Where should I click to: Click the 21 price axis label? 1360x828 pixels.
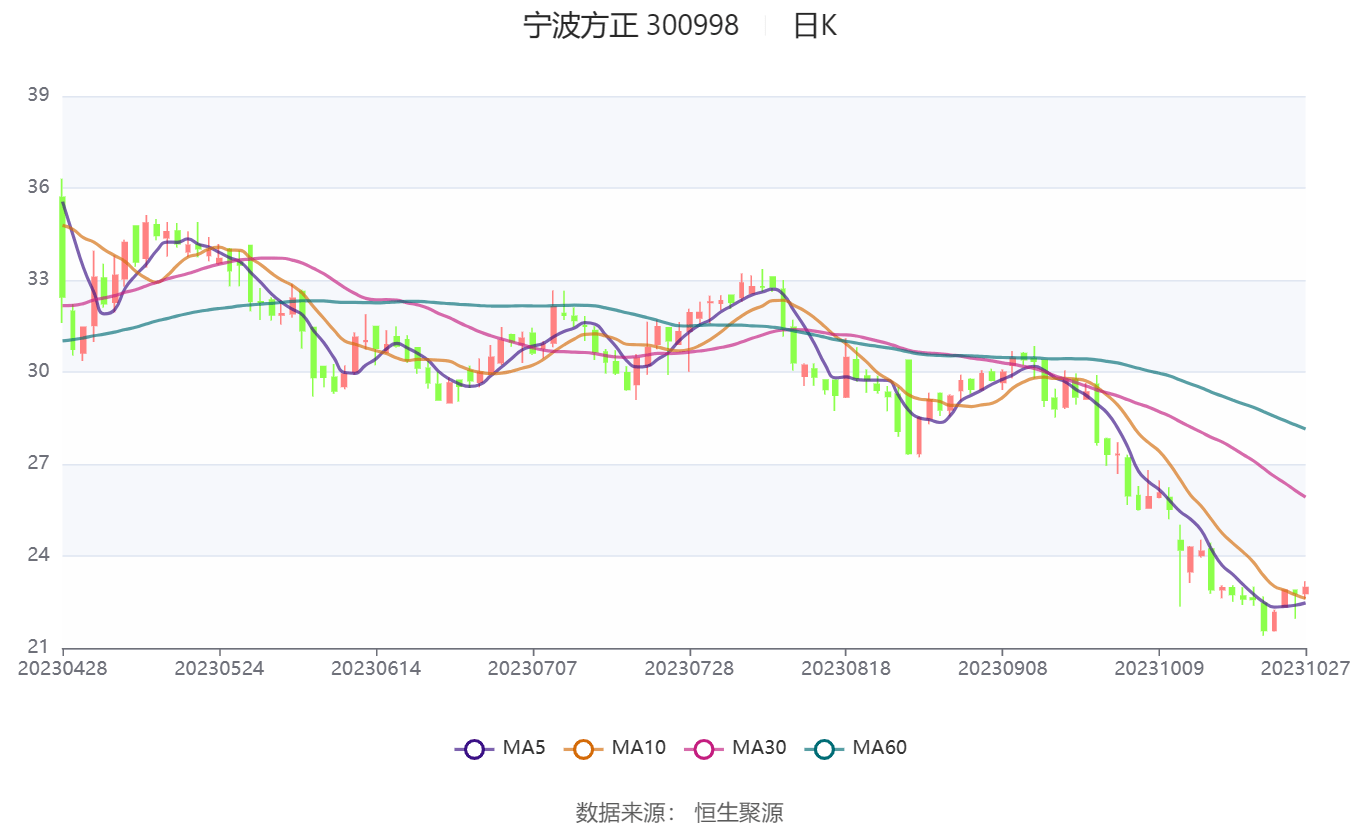click(38, 647)
